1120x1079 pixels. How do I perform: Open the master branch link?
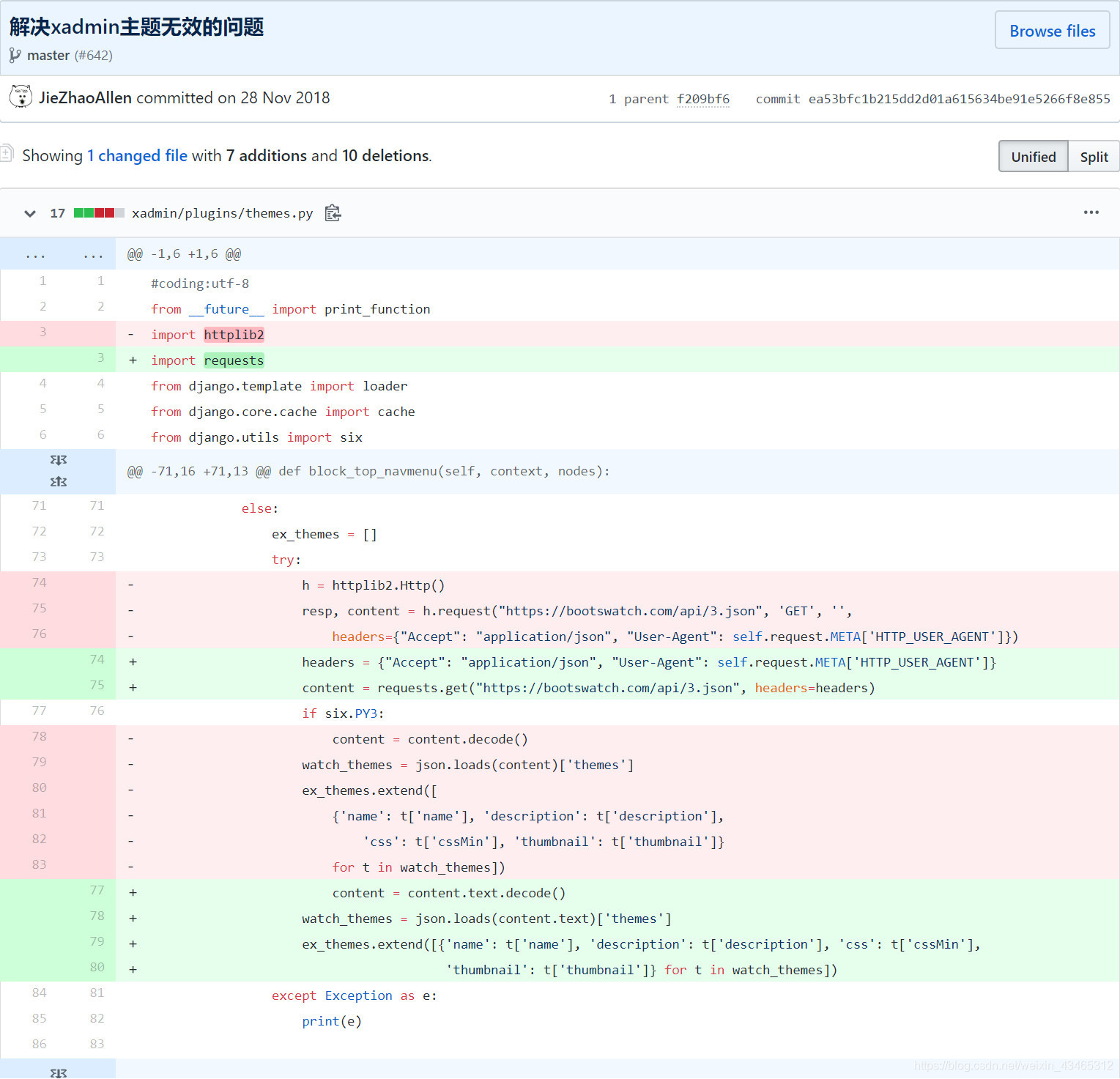point(48,55)
